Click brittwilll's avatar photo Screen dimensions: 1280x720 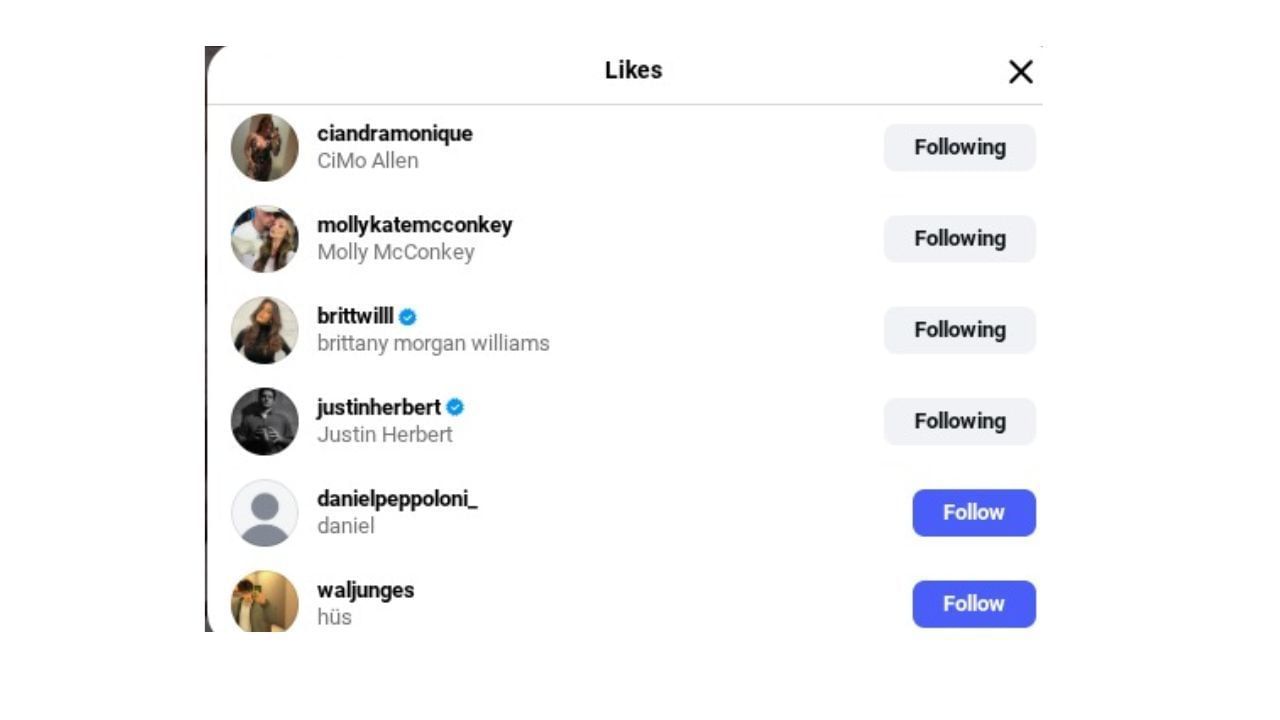[x=265, y=330]
